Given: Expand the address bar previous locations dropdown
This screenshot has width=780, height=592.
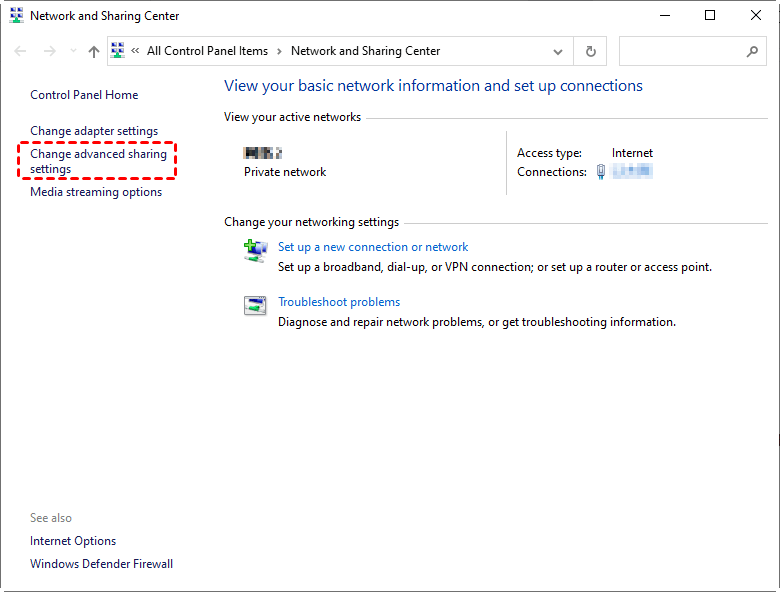Looking at the screenshot, I should click(x=558, y=51).
